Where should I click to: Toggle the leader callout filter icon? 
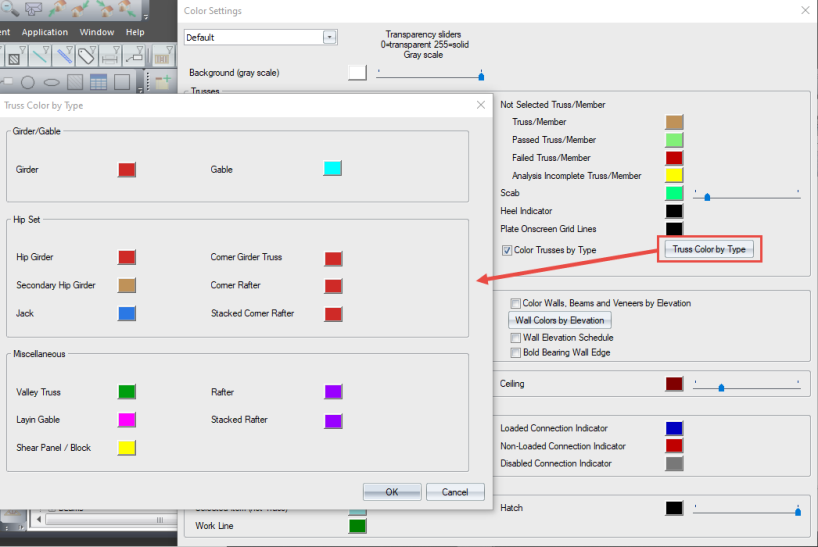pos(134,56)
